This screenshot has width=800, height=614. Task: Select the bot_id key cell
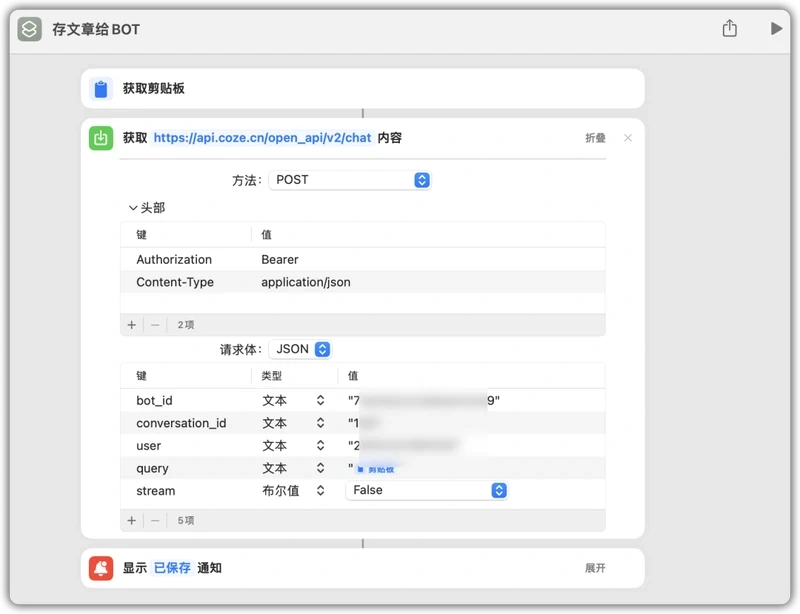154,401
